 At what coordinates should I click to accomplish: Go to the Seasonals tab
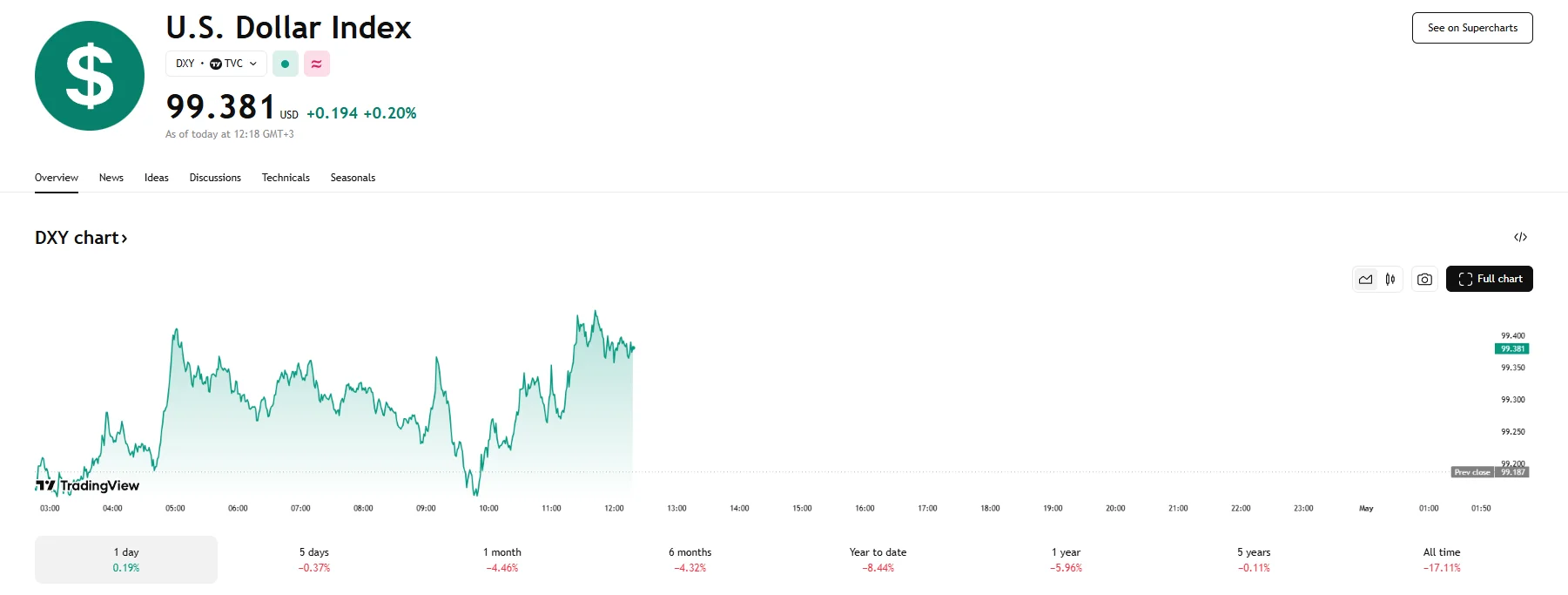pyautogui.click(x=353, y=178)
